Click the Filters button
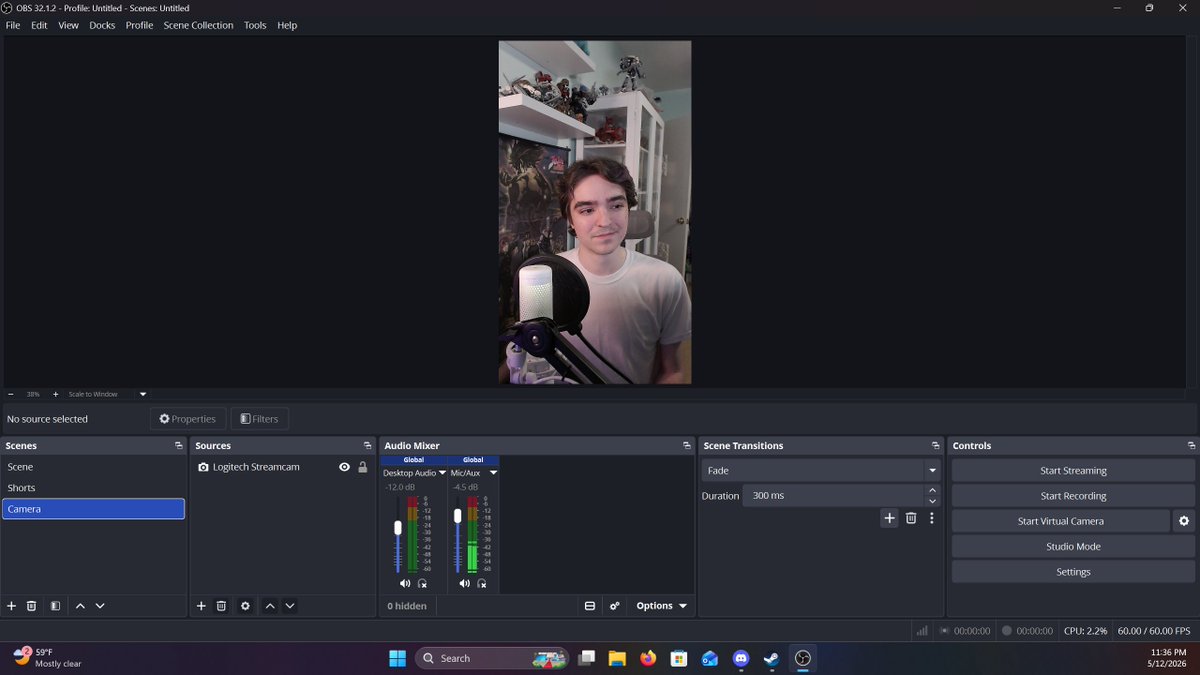This screenshot has width=1200, height=675. (x=259, y=419)
